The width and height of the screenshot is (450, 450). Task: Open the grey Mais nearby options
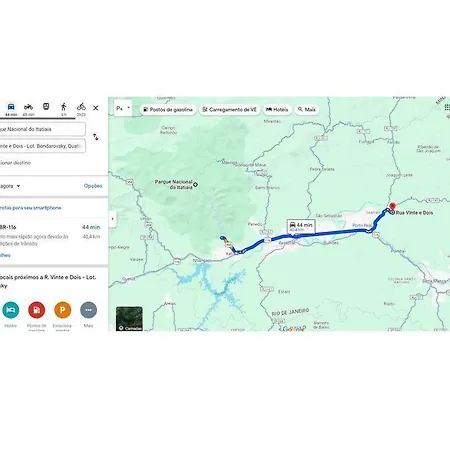click(x=88, y=310)
